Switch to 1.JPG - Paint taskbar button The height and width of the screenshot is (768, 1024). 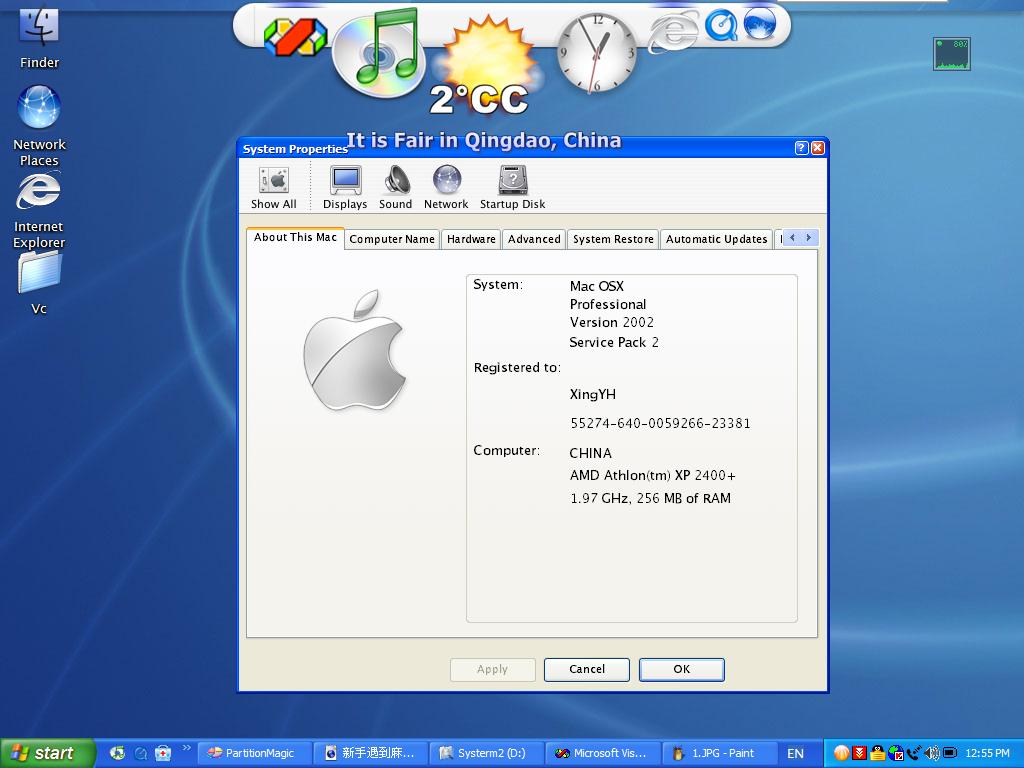point(718,753)
